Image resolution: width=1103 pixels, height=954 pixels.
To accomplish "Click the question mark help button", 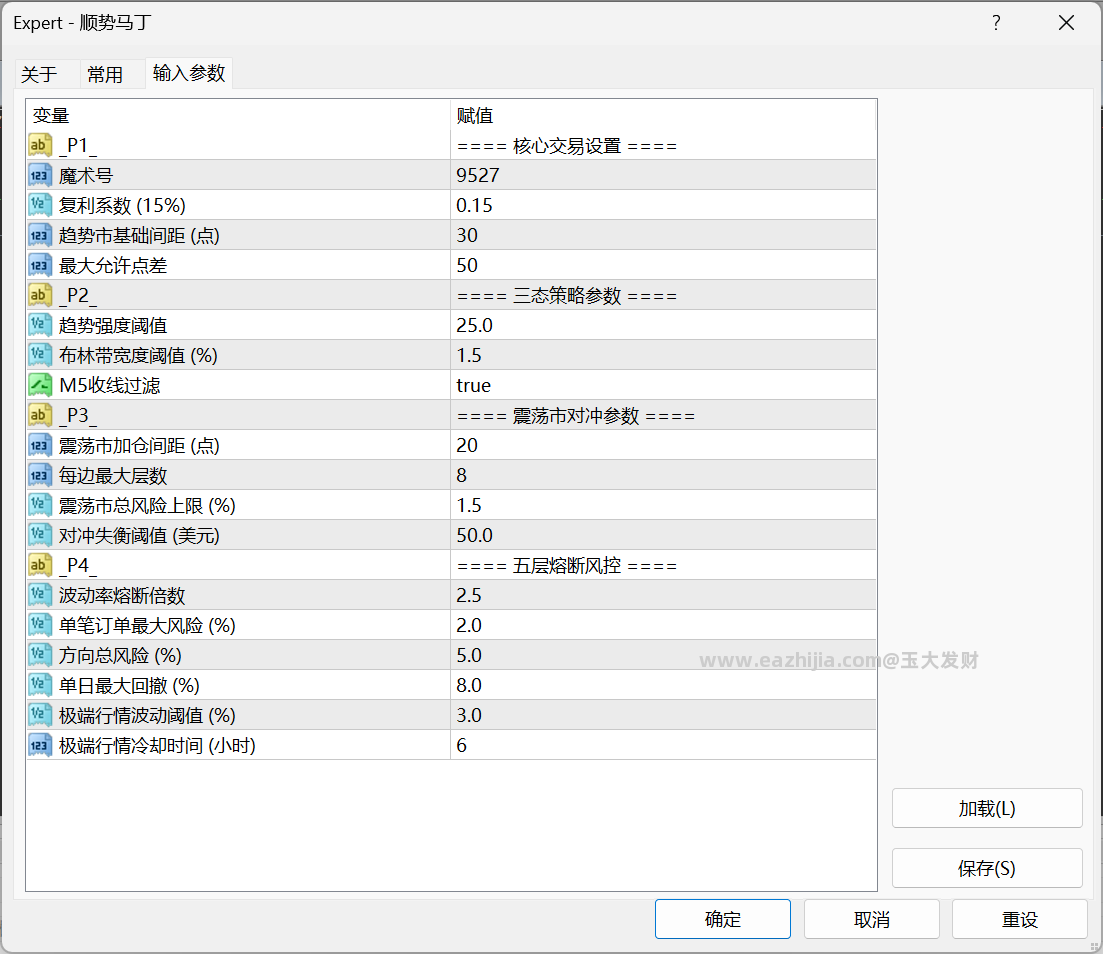I will (996, 23).
